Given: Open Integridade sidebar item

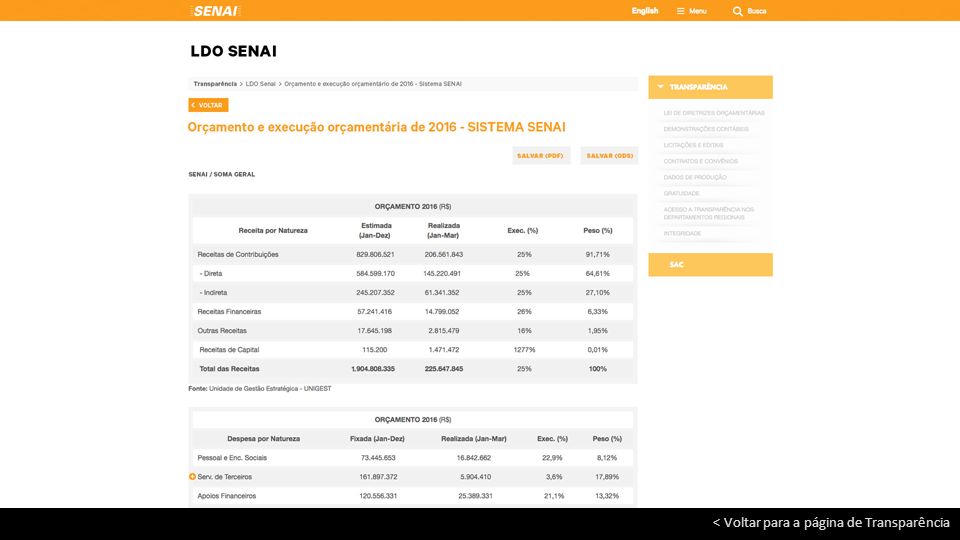Looking at the screenshot, I should click(x=682, y=233).
